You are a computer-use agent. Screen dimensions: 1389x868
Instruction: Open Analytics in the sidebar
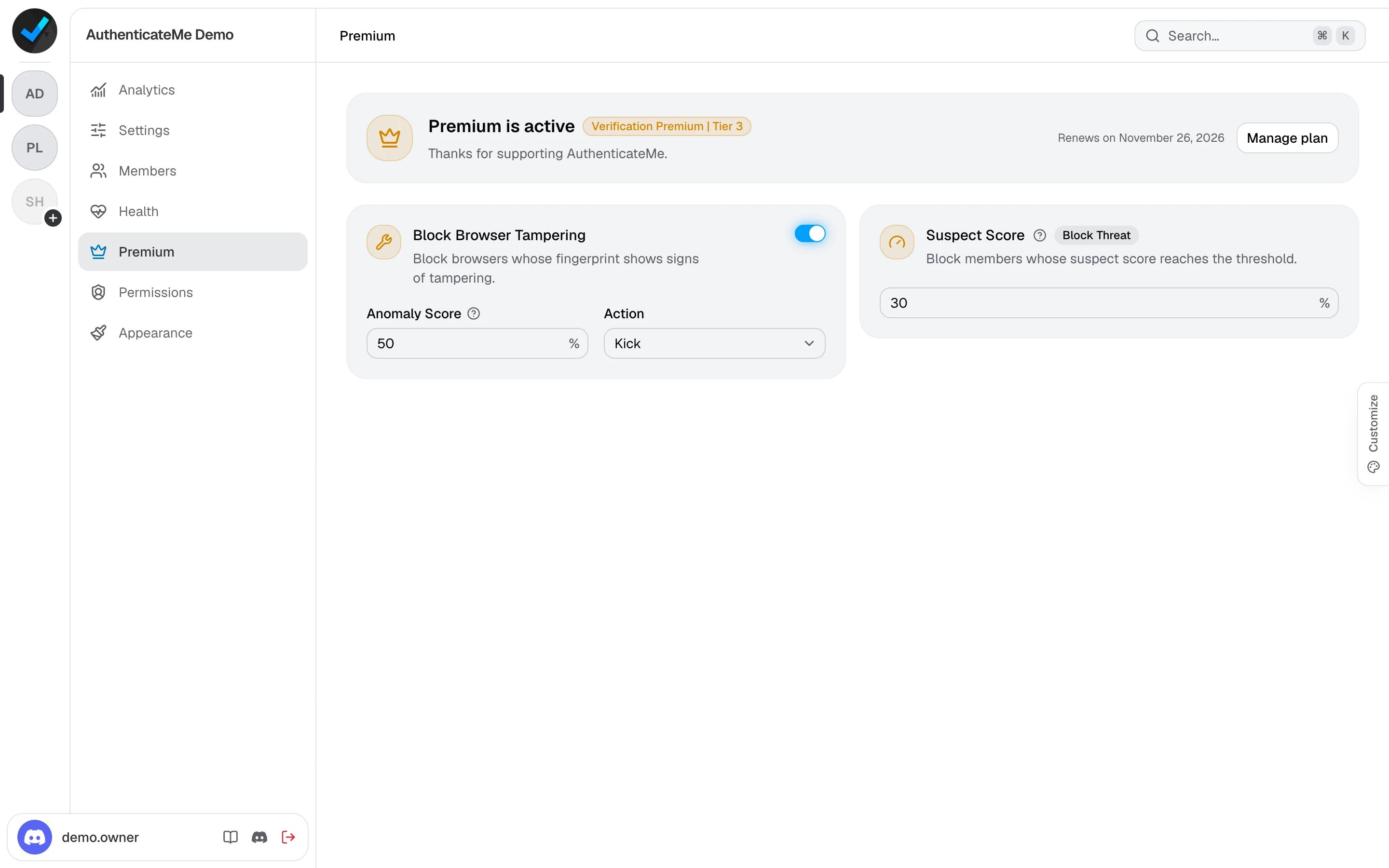[193, 90]
